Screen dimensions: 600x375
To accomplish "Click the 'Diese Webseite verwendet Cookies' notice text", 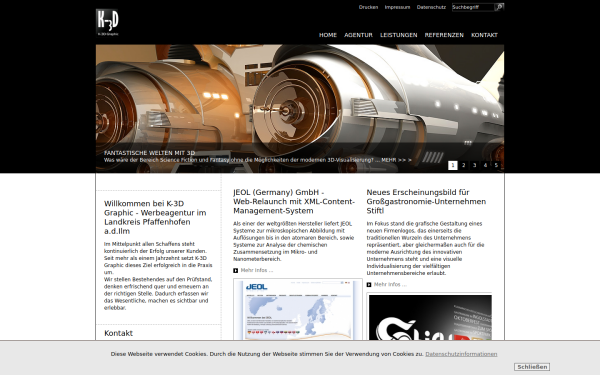I will tap(267, 354).
